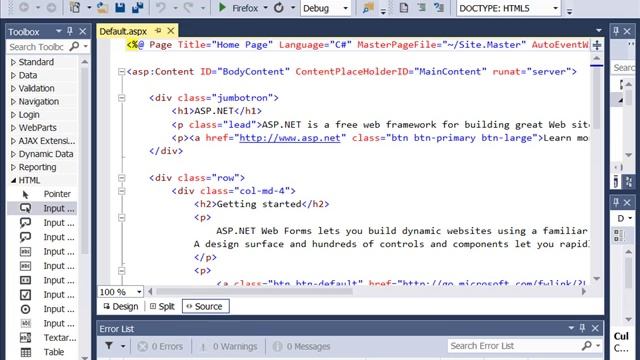Select the Input item with radio button icon

[42, 309]
